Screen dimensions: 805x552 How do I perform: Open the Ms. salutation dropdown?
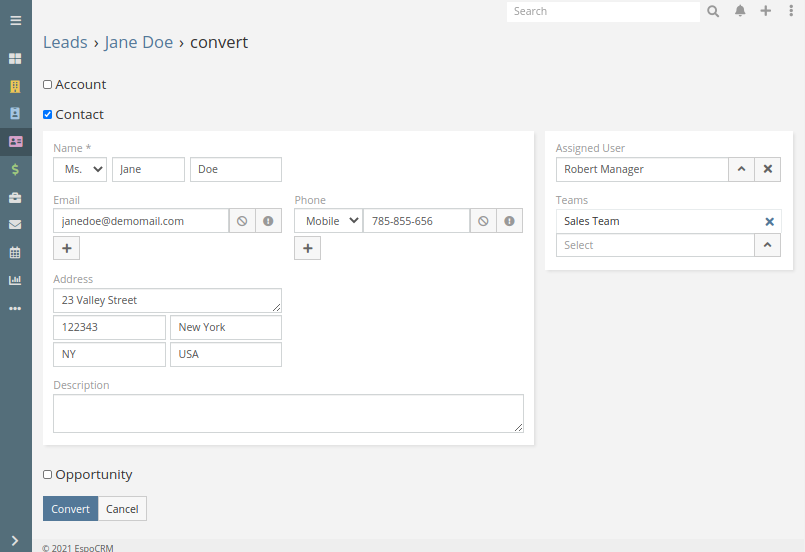[x=80, y=169]
